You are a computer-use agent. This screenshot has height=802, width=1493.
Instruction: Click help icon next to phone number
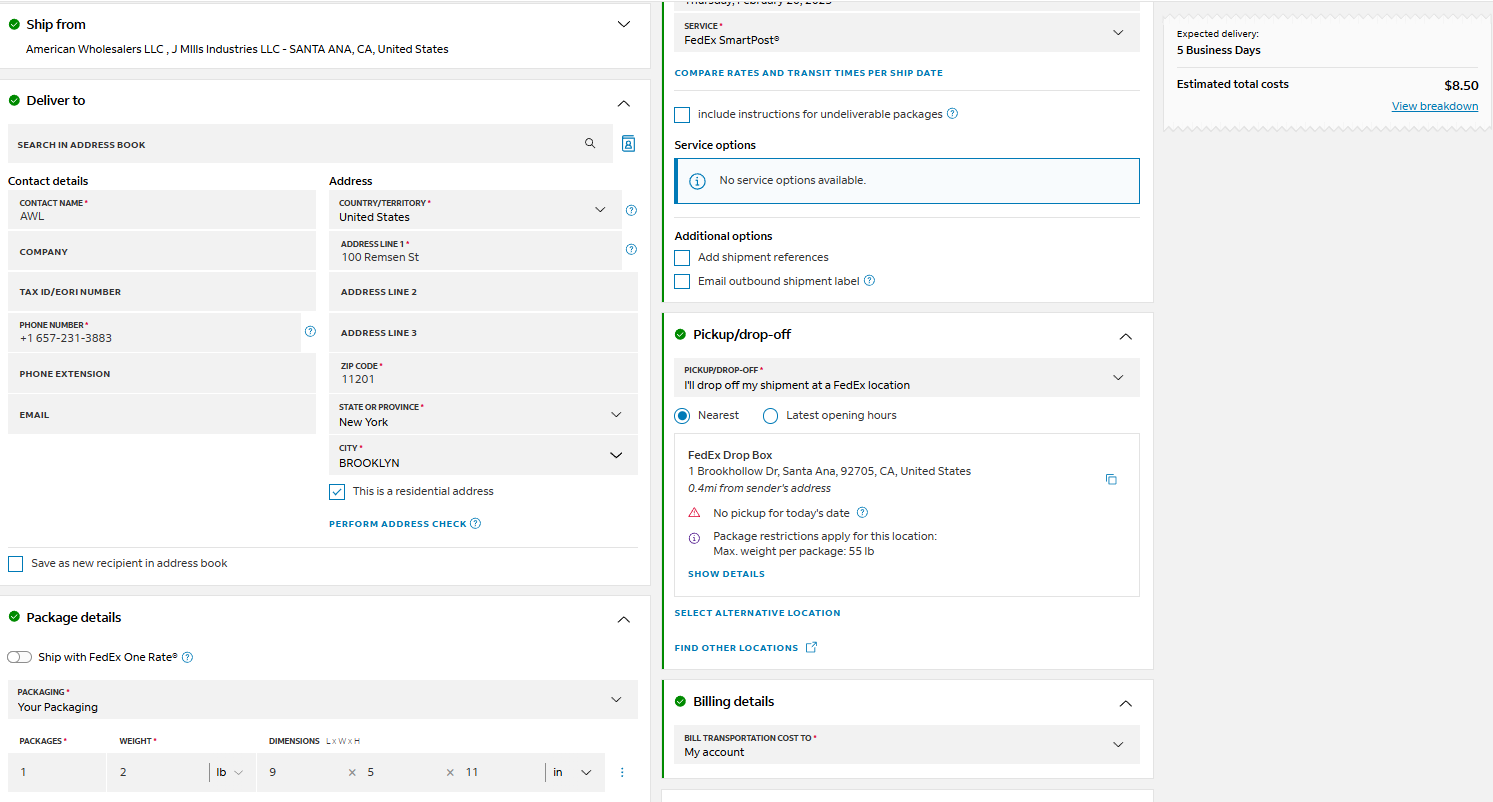[310, 332]
